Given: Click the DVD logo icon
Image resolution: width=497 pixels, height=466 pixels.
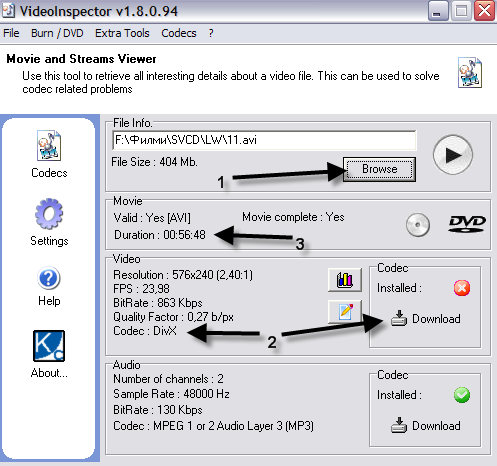Looking at the screenshot, I should click(x=467, y=224).
